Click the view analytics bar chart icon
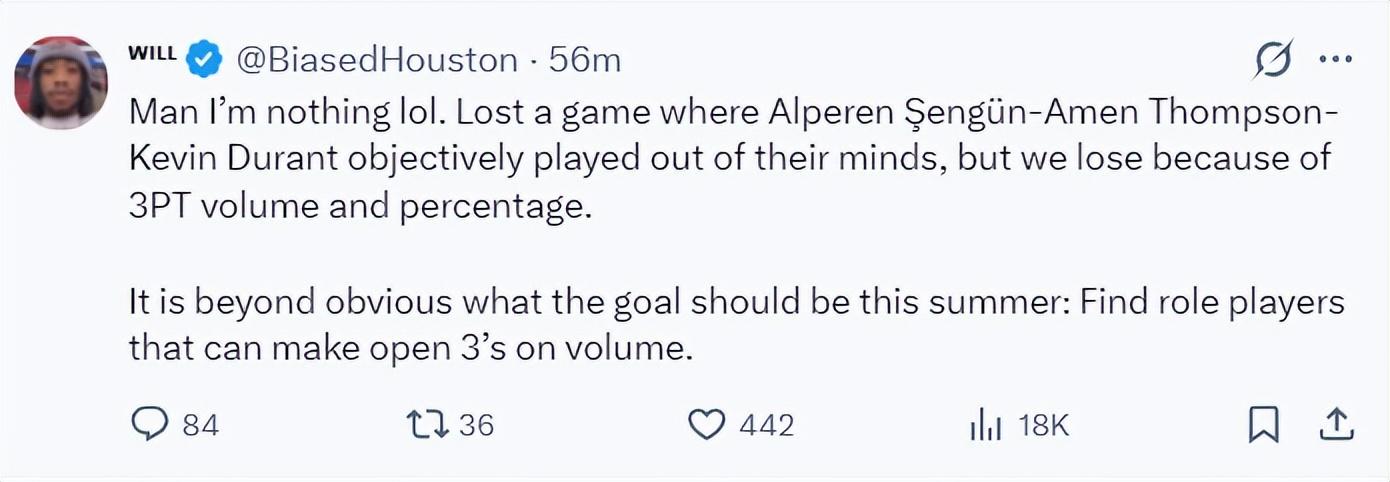Screen dimensions: 1390x482 985,425
